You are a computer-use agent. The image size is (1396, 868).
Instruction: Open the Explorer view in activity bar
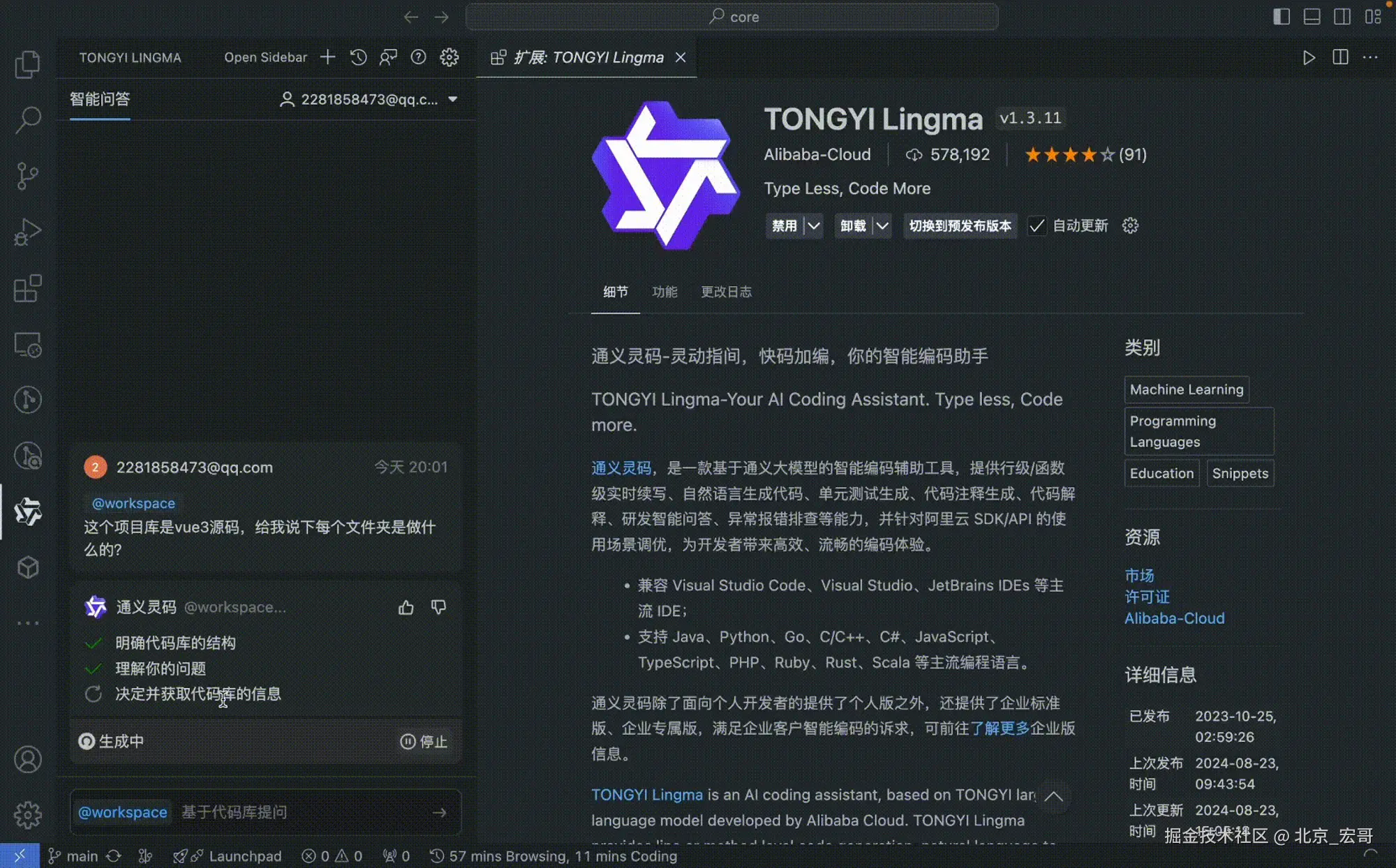tap(28, 64)
